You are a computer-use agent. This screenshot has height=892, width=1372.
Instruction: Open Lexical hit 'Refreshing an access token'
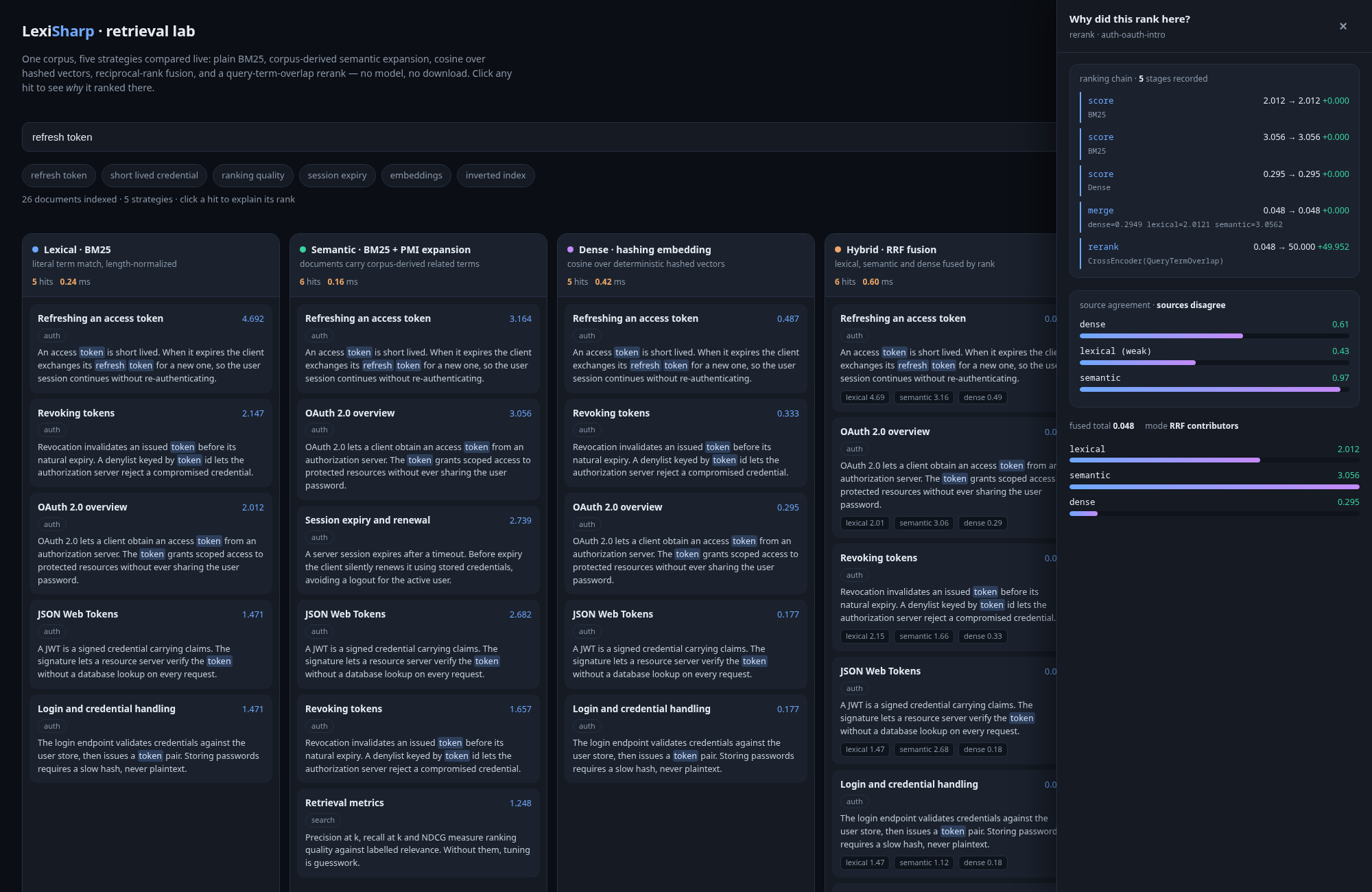point(151,348)
